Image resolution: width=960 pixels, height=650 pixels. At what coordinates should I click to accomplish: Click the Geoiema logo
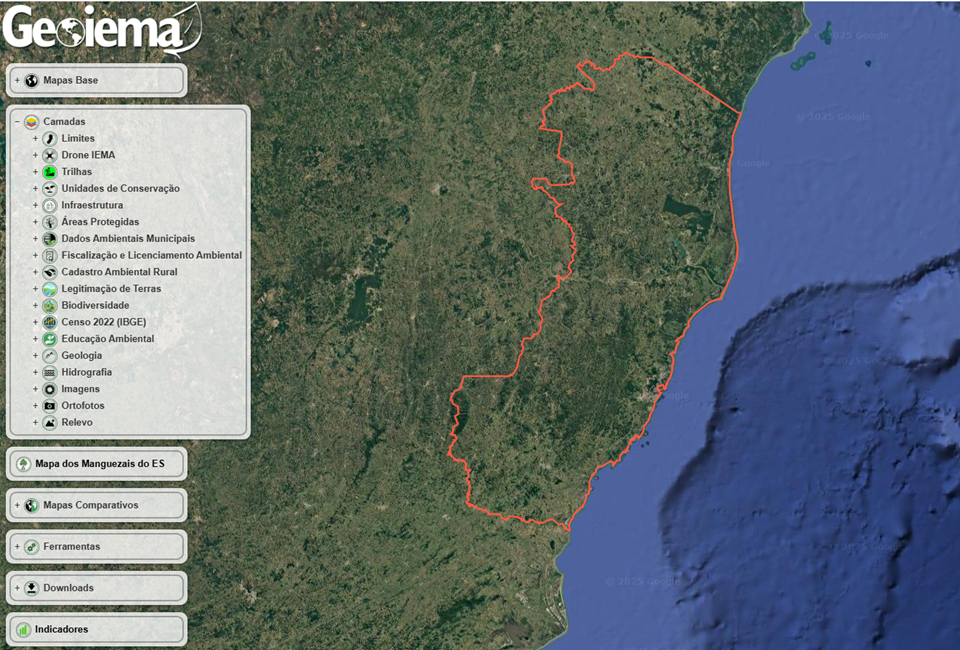100,30
